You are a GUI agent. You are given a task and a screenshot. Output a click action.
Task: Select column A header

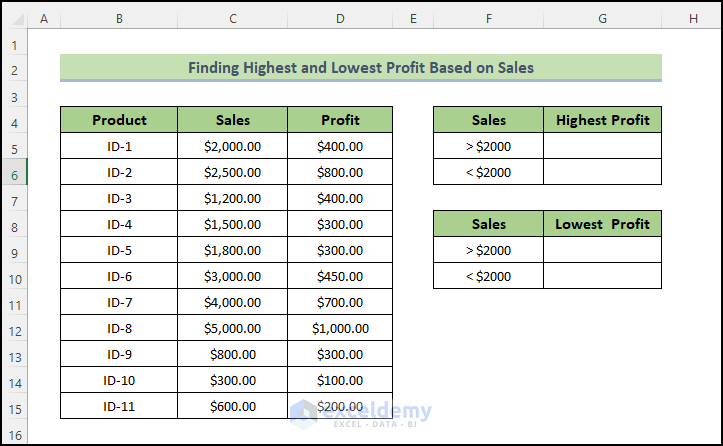pos(44,19)
